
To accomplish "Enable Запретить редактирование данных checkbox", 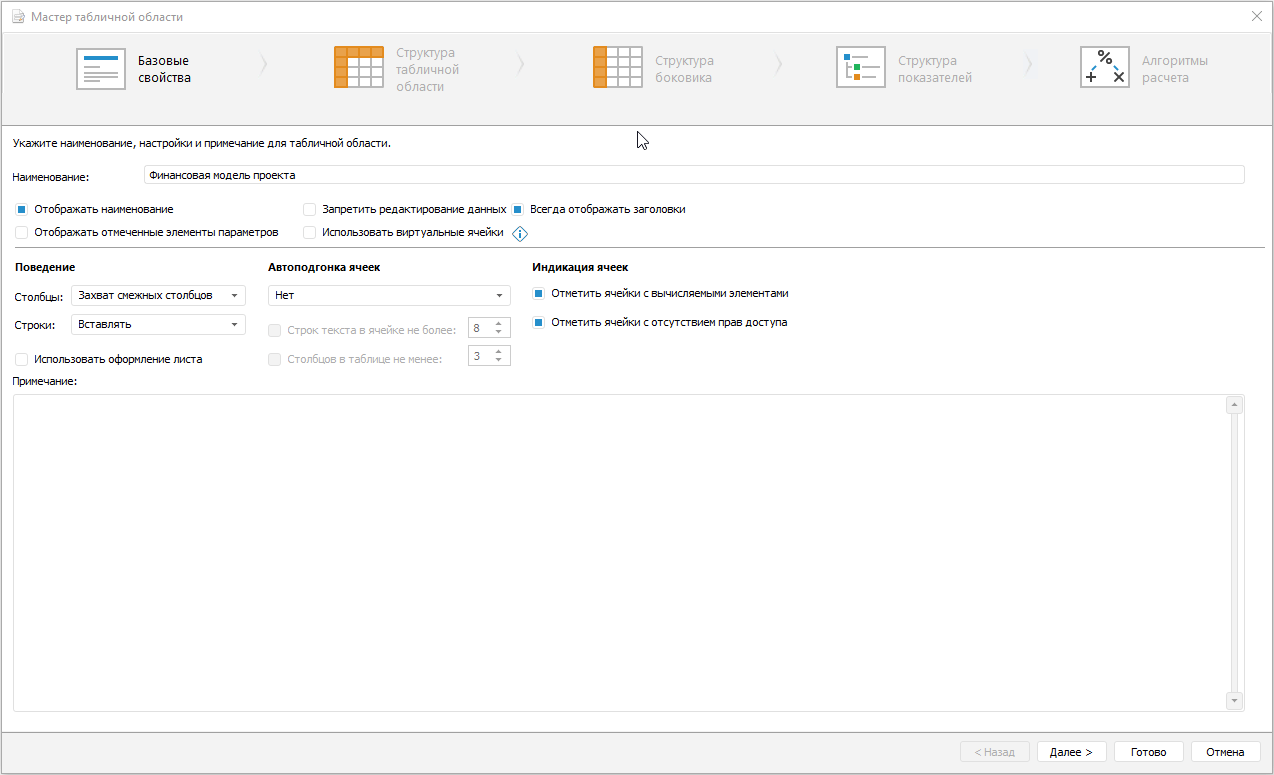I will (x=310, y=210).
